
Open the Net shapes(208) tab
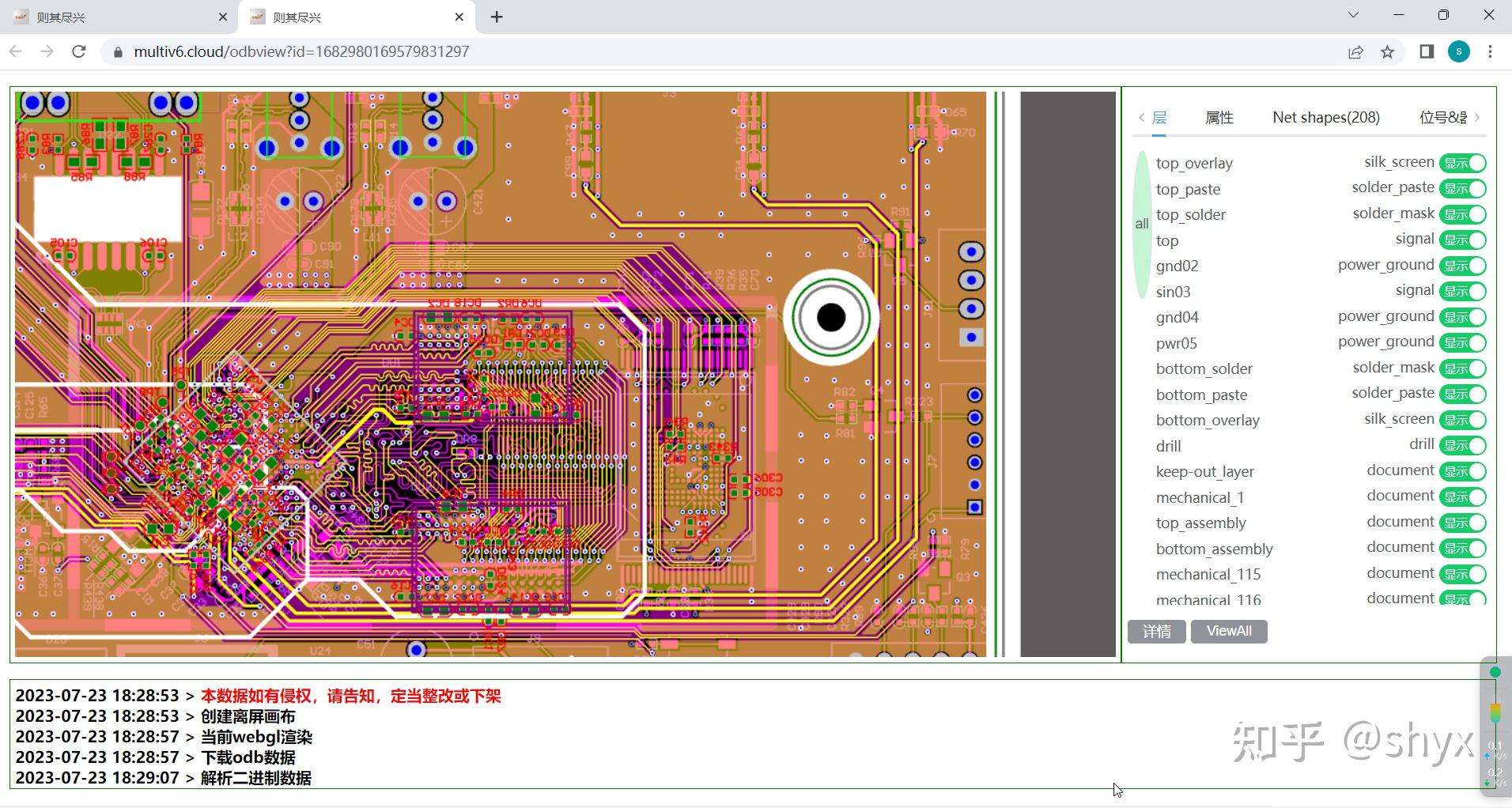pyautogui.click(x=1325, y=118)
